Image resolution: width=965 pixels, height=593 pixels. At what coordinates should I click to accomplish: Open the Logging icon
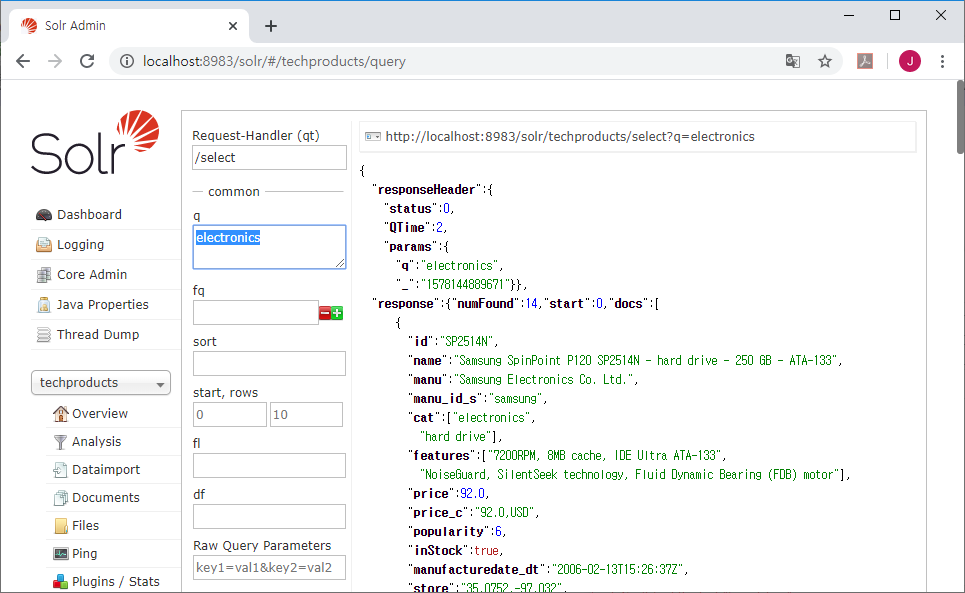(x=44, y=245)
